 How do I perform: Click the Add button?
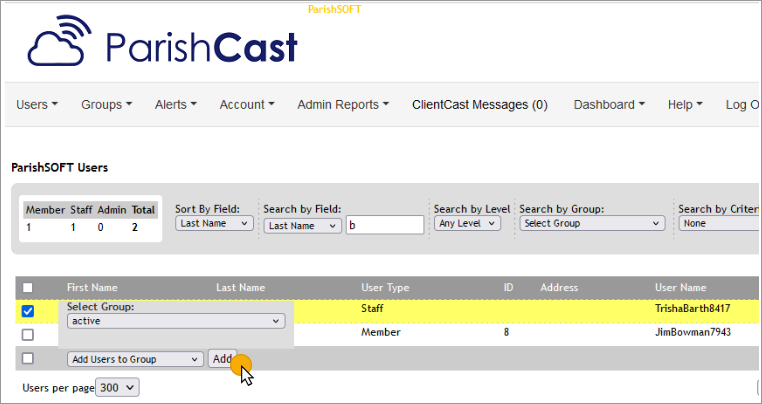click(x=223, y=359)
